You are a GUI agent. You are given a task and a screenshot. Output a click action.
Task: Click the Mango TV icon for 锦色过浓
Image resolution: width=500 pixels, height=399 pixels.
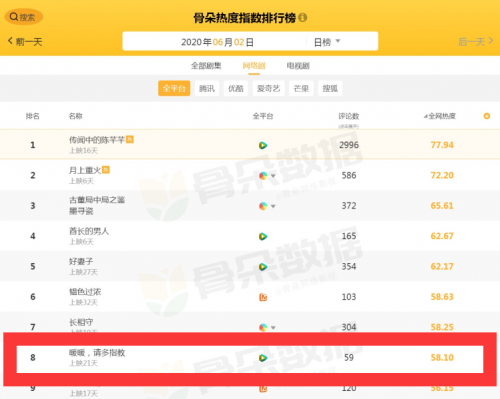[263, 297]
